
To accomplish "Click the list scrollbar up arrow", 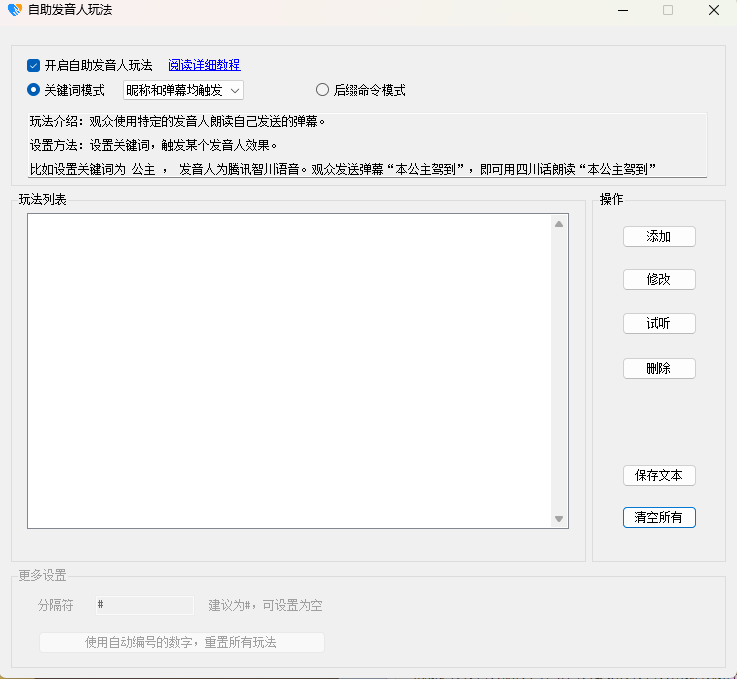I will coord(559,224).
